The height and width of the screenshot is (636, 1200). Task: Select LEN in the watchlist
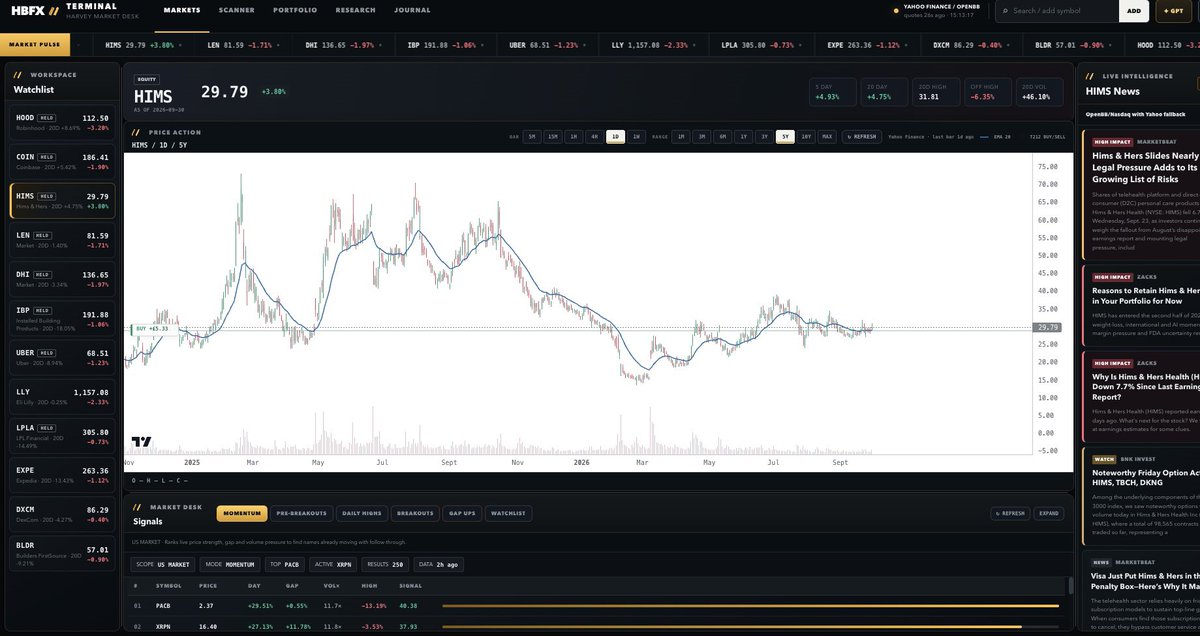tap(62, 240)
